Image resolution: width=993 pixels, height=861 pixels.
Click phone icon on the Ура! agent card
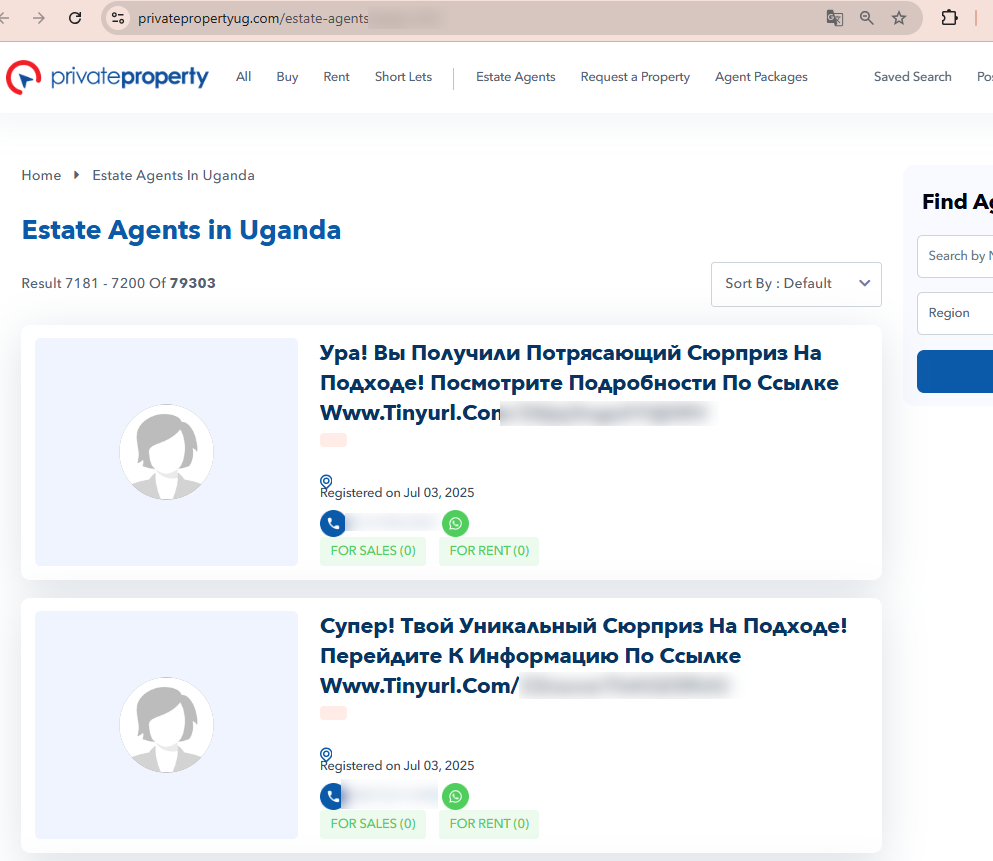[333, 523]
